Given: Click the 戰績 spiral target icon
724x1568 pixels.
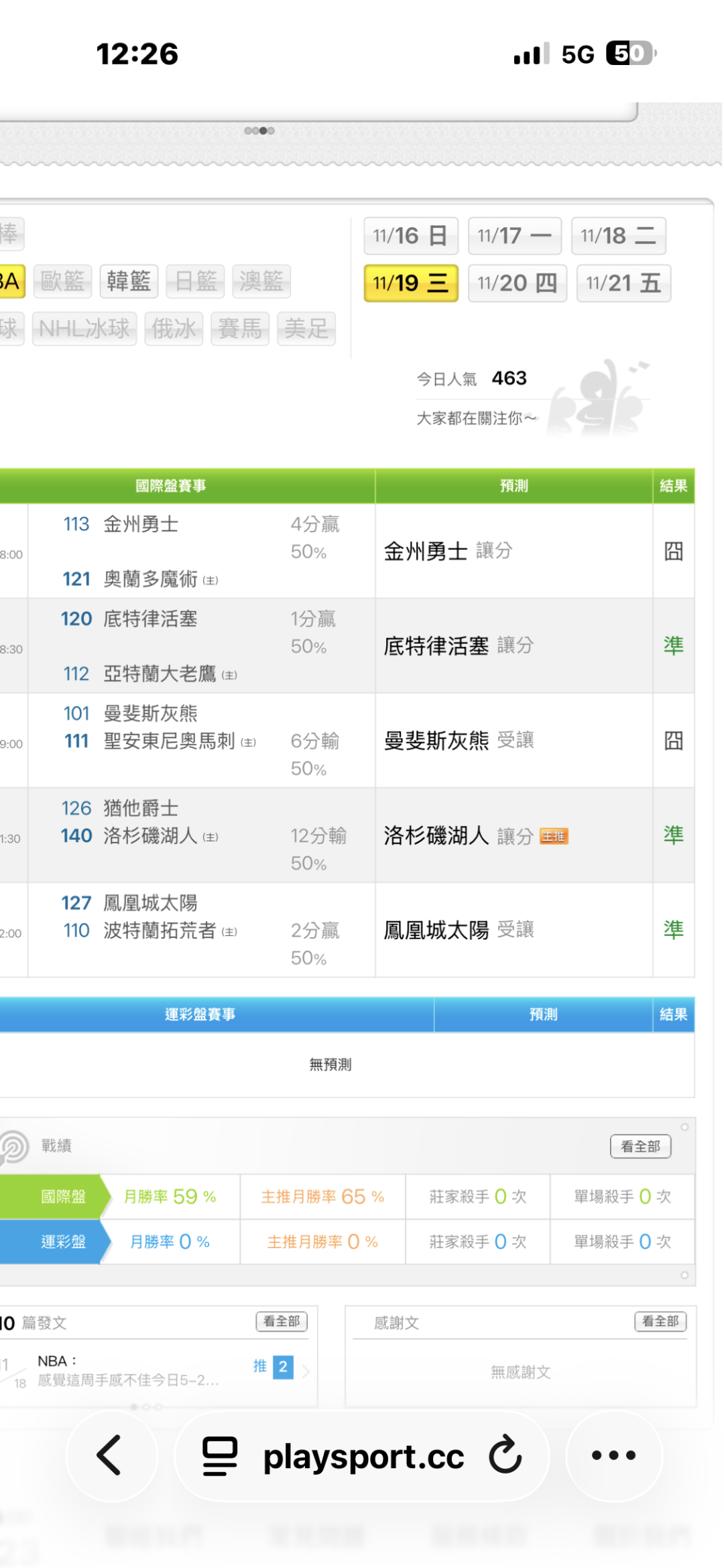Looking at the screenshot, I should 13,1146.
